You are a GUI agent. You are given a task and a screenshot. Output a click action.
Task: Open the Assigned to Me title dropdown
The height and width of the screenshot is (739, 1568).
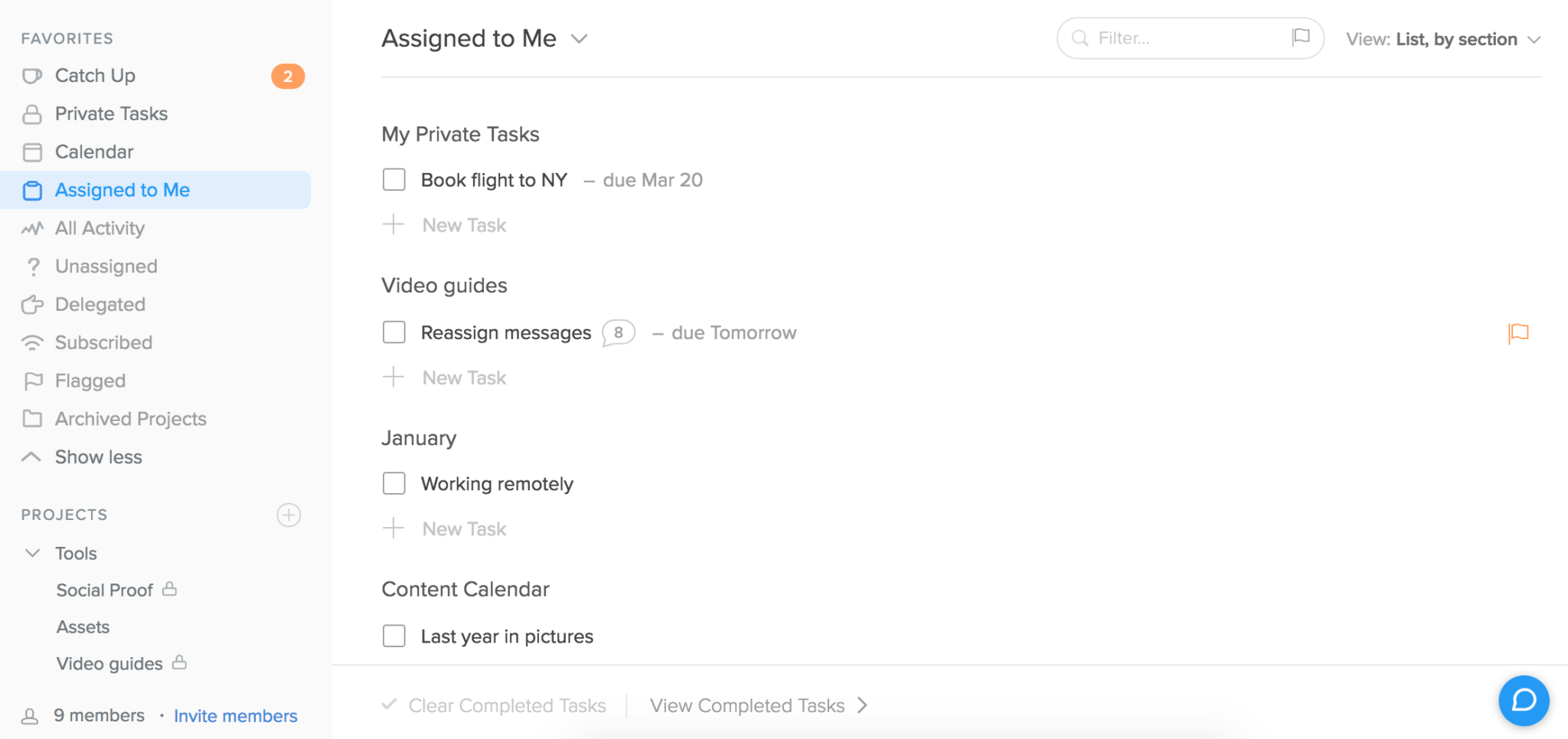(580, 39)
